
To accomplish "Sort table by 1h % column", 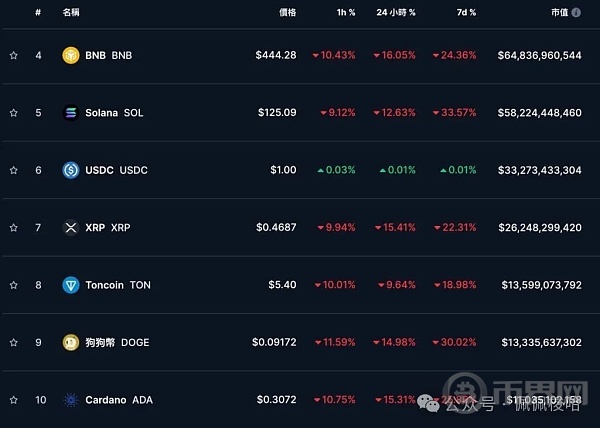I will point(345,13).
